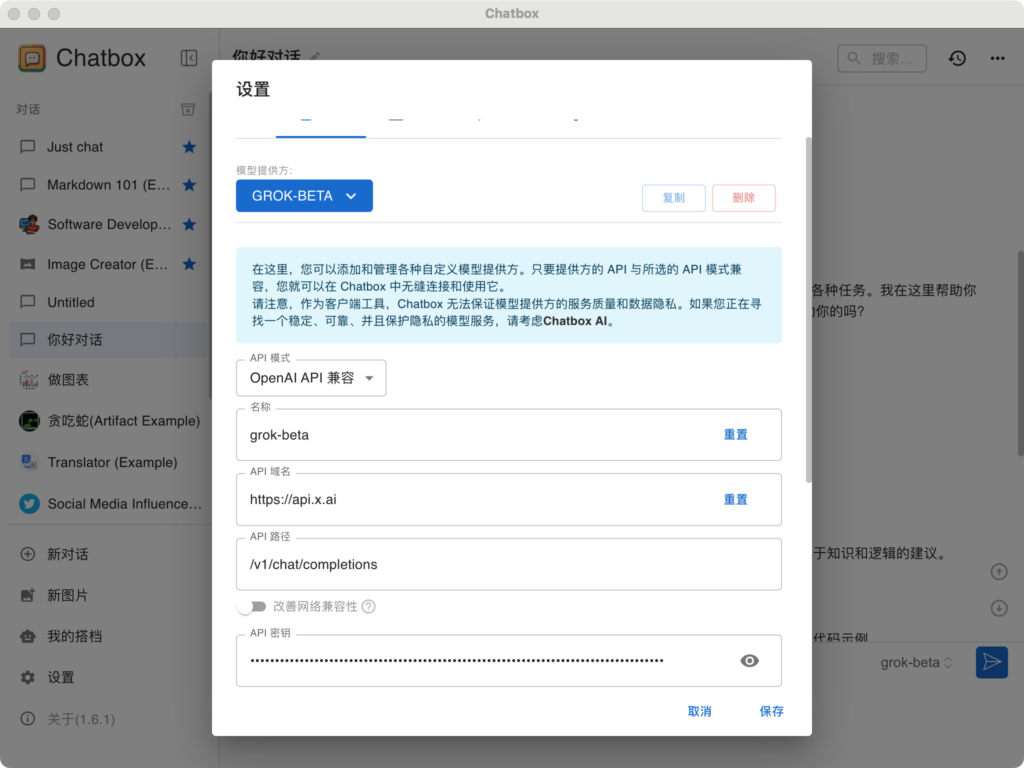Click the 删除 button
The height and width of the screenshot is (768, 1024).
pyautogui.click(x=744, y=198)
